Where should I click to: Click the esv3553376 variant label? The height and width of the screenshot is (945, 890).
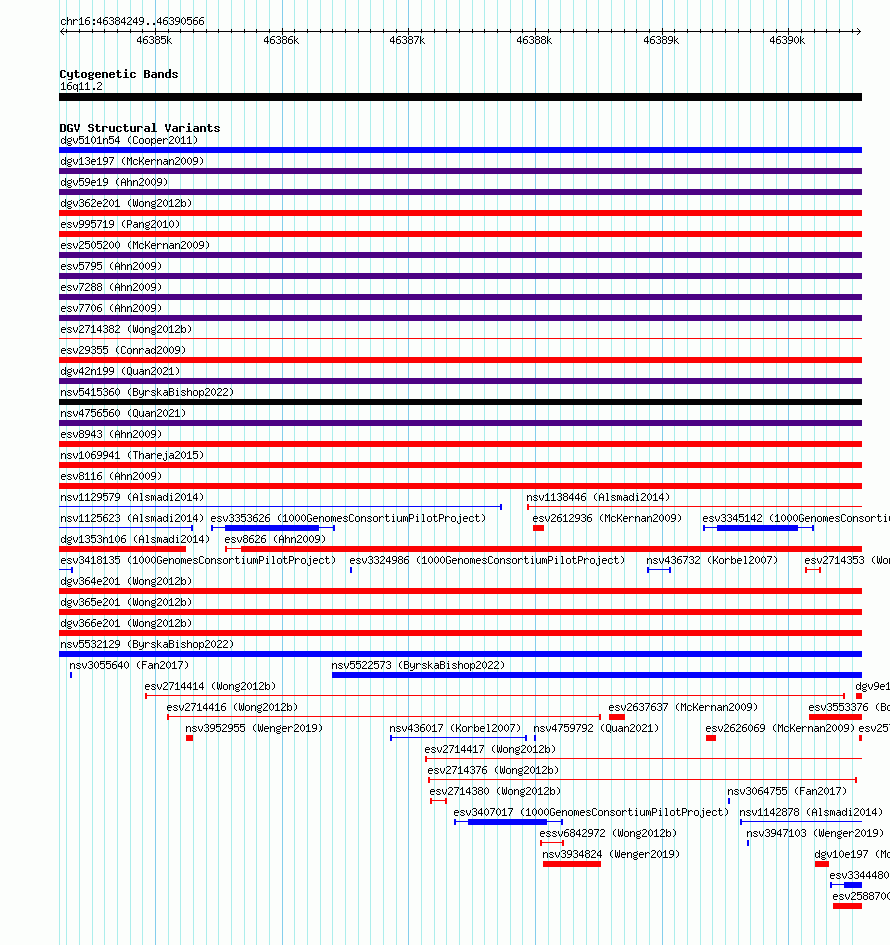[x=849, y=708]
